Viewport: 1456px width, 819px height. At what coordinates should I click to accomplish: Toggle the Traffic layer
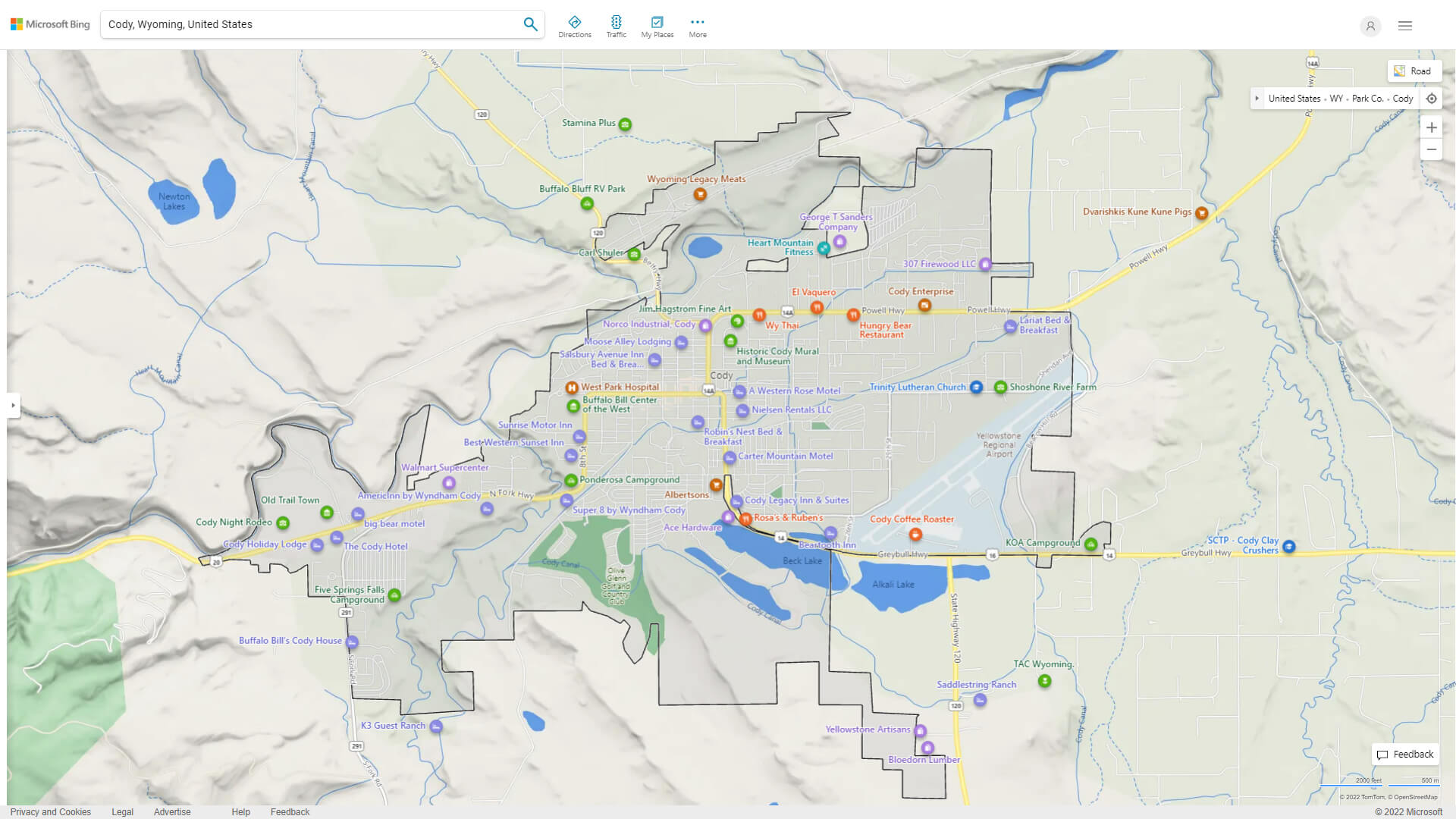coord(617,25)
